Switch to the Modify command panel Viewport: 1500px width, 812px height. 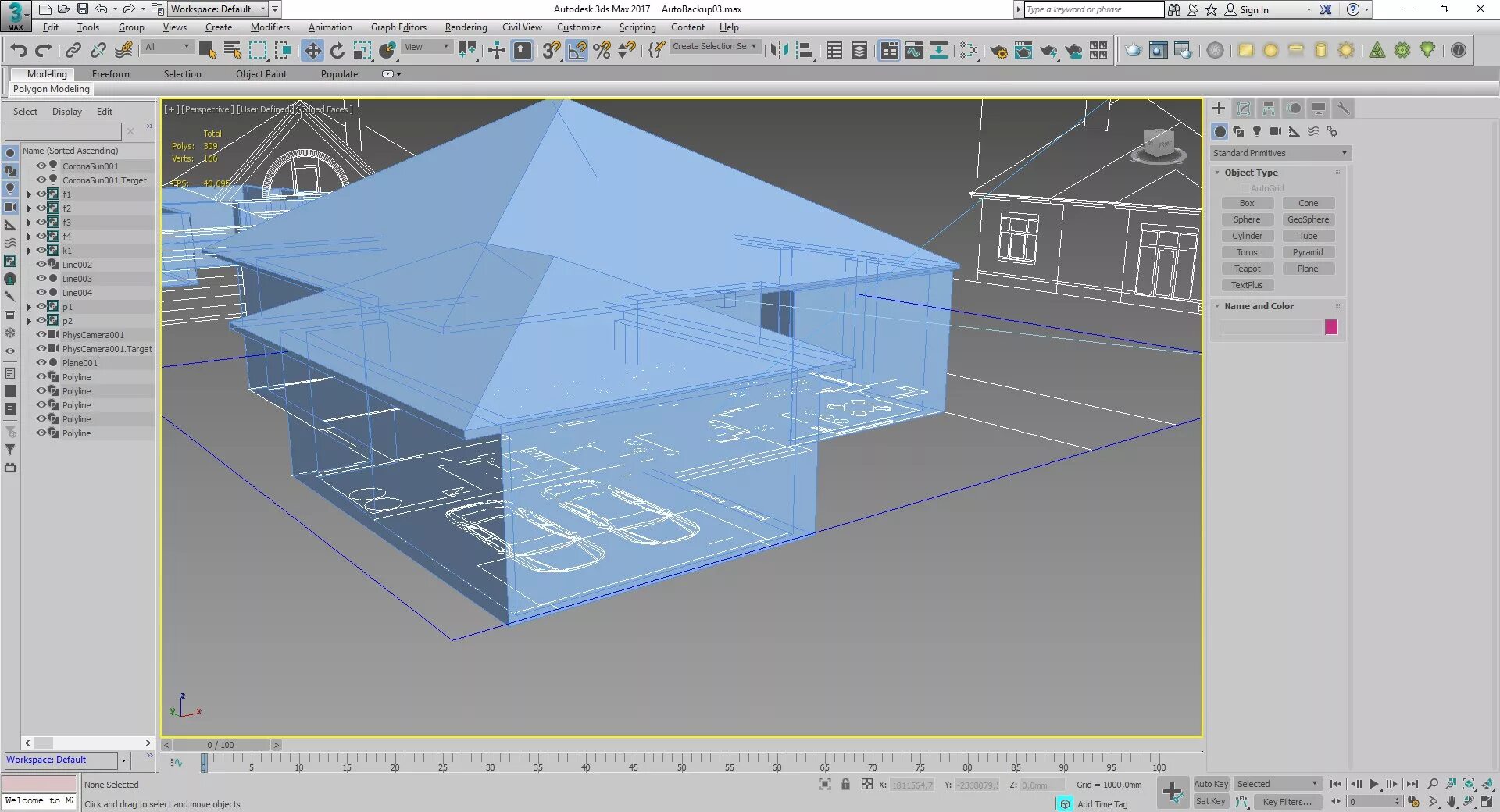(x=1244, y=109)
